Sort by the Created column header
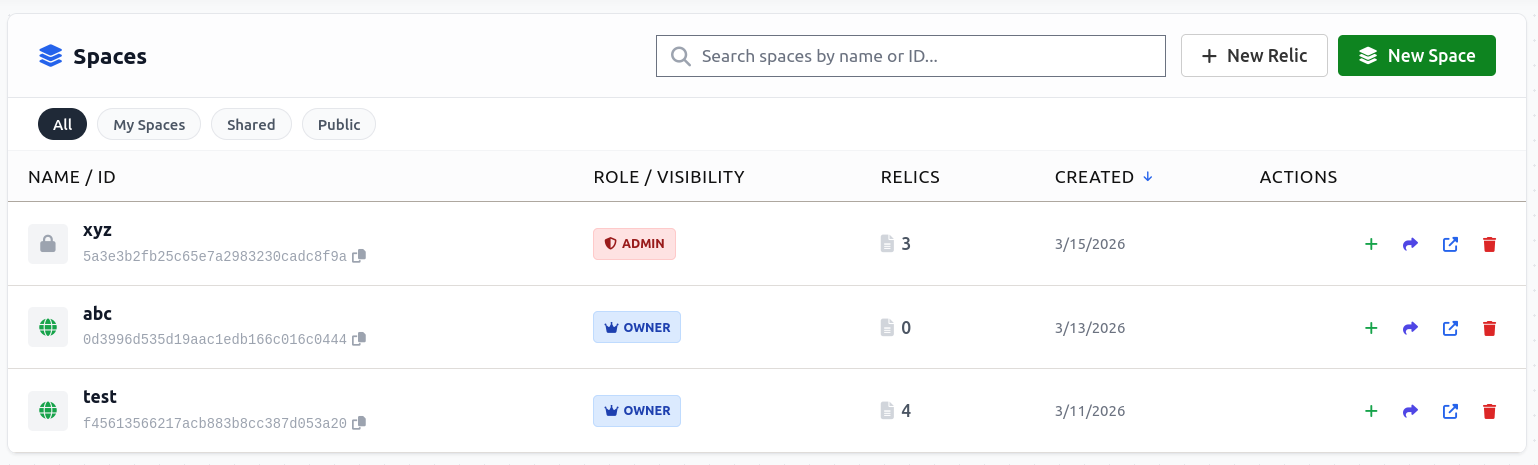1538x465 pixels. pyautogui.click(x=1104, y=177)
